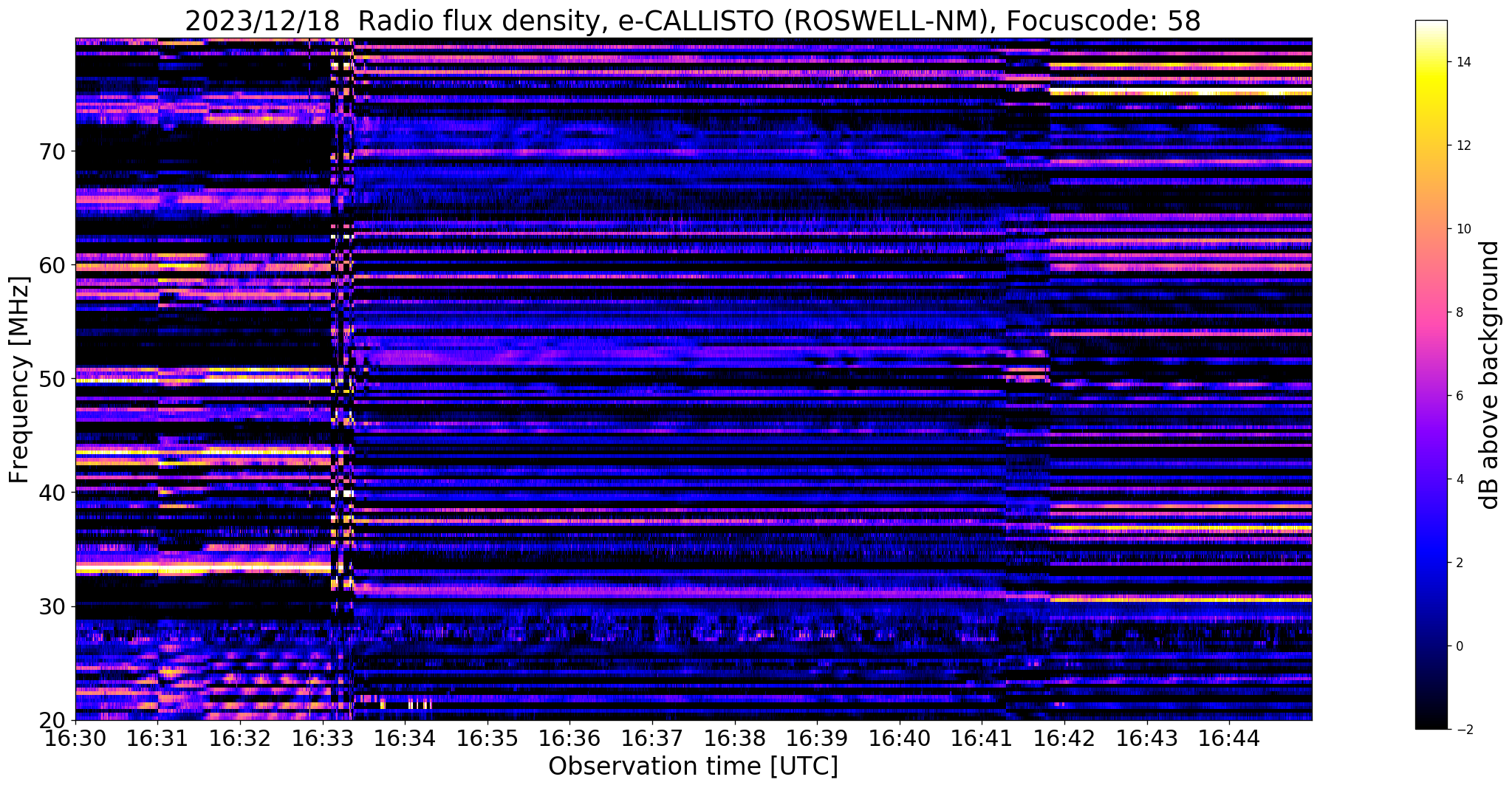Image resolution: width=1512 pixels, height=788 pixels.
Task: Click the 16:31 time tick label
Action: coord(158,737)
